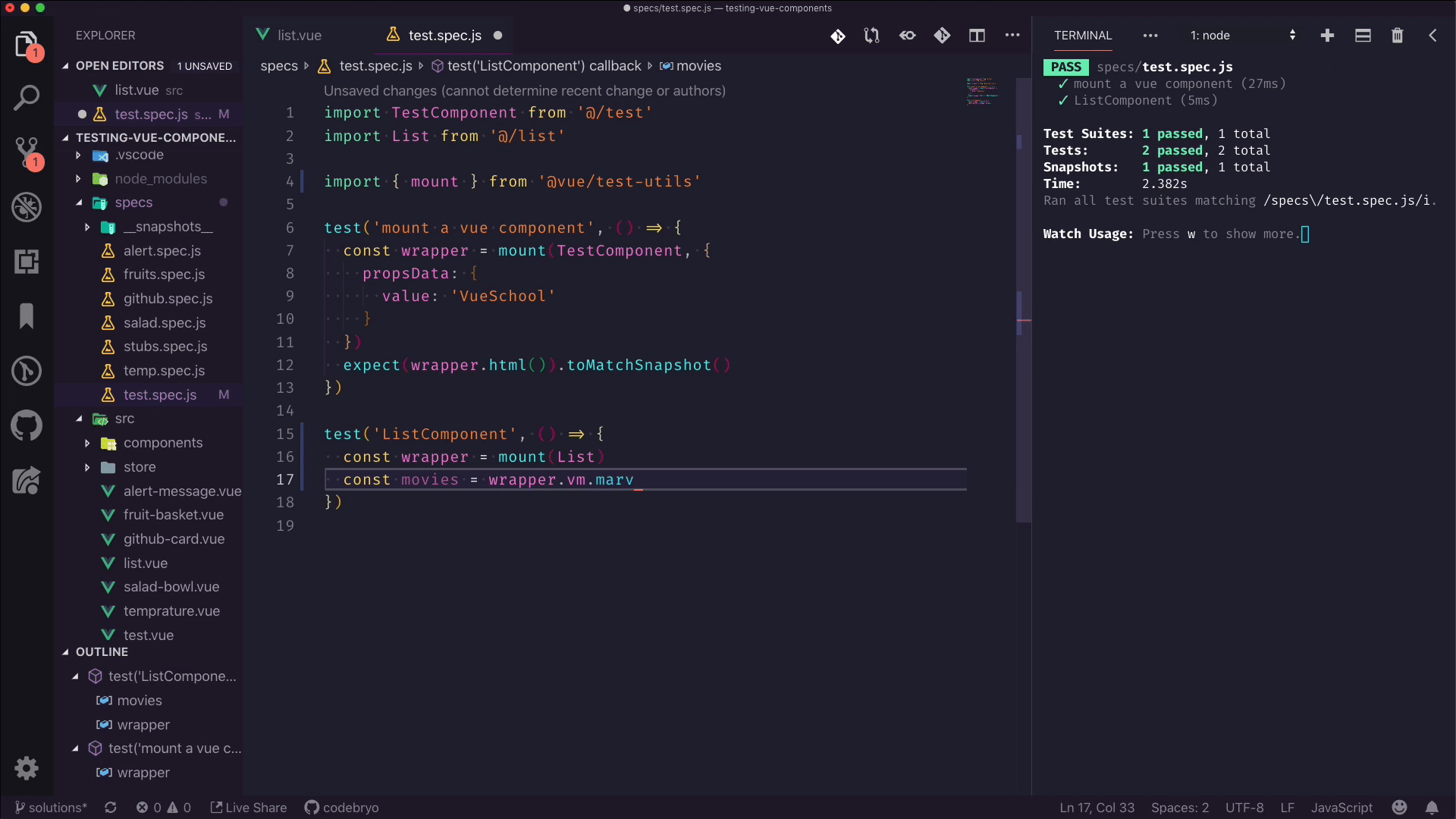Change indentation via Spaces: 2
This screenshot has height=819, width=1456.
point(1180,808)
